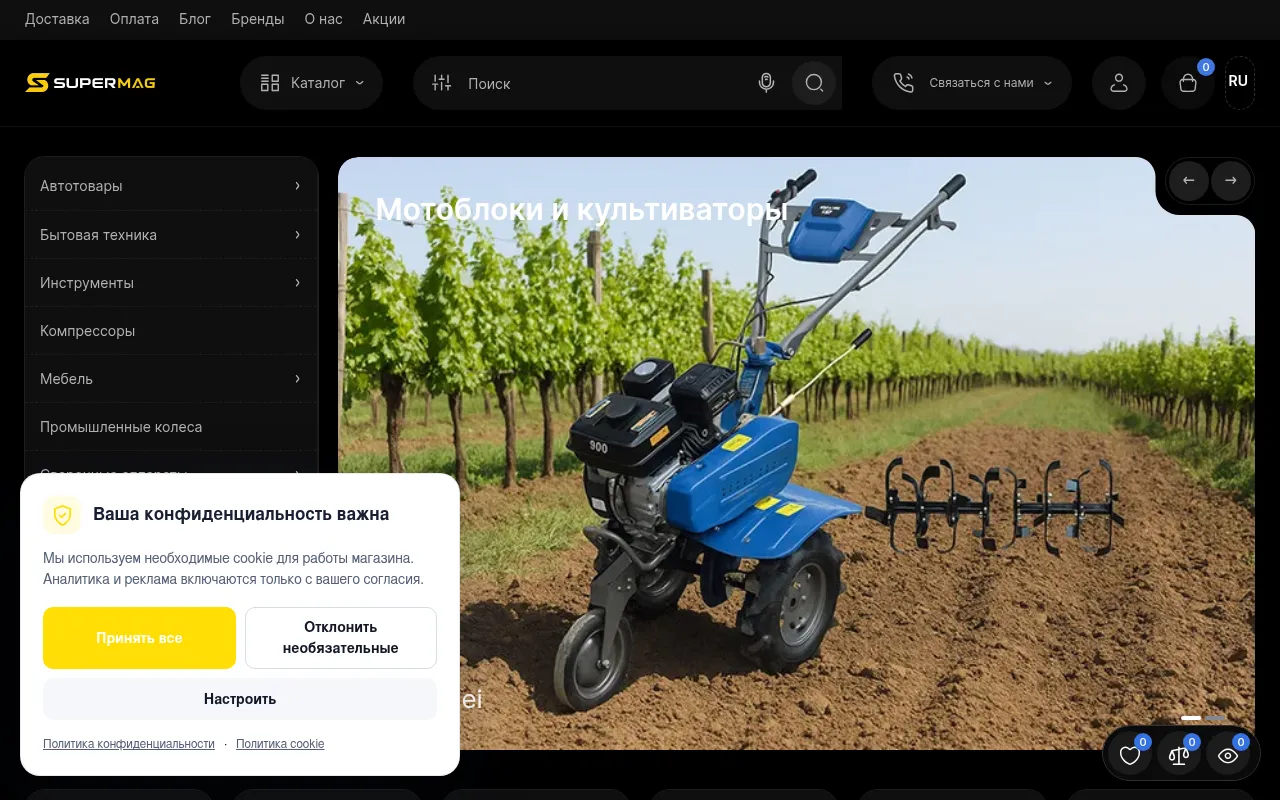Select first banner slide indicator
The height and width of the screenshot is (800, 1280).
[1191, 718]
